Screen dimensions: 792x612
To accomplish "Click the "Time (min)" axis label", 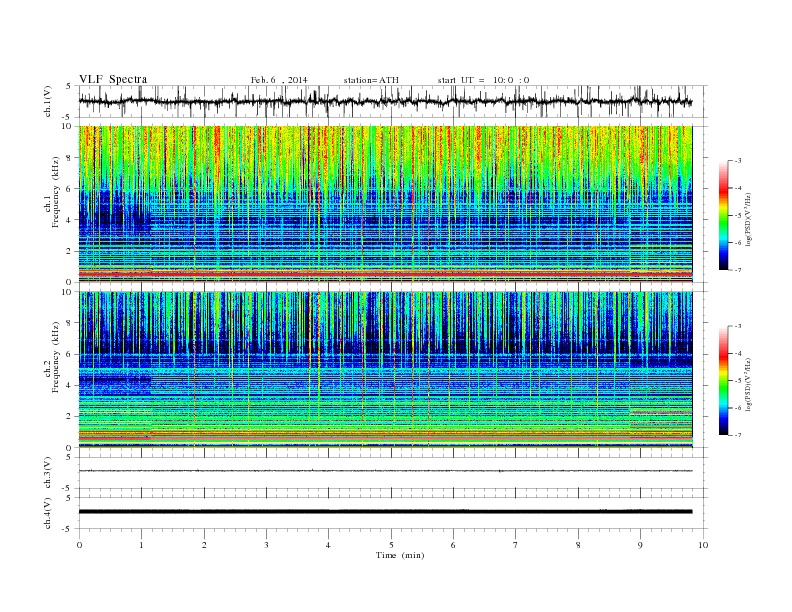I will coord(400,555).
